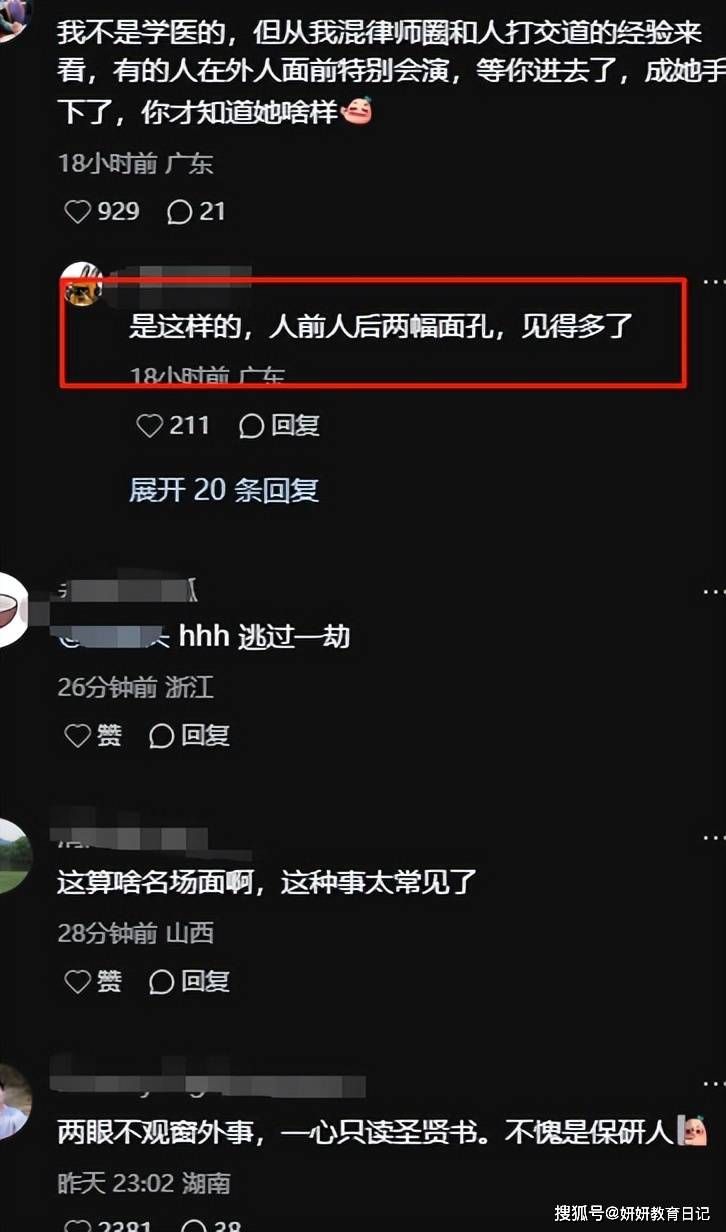Open more options for the highlighted reply

tap(714, 283)
